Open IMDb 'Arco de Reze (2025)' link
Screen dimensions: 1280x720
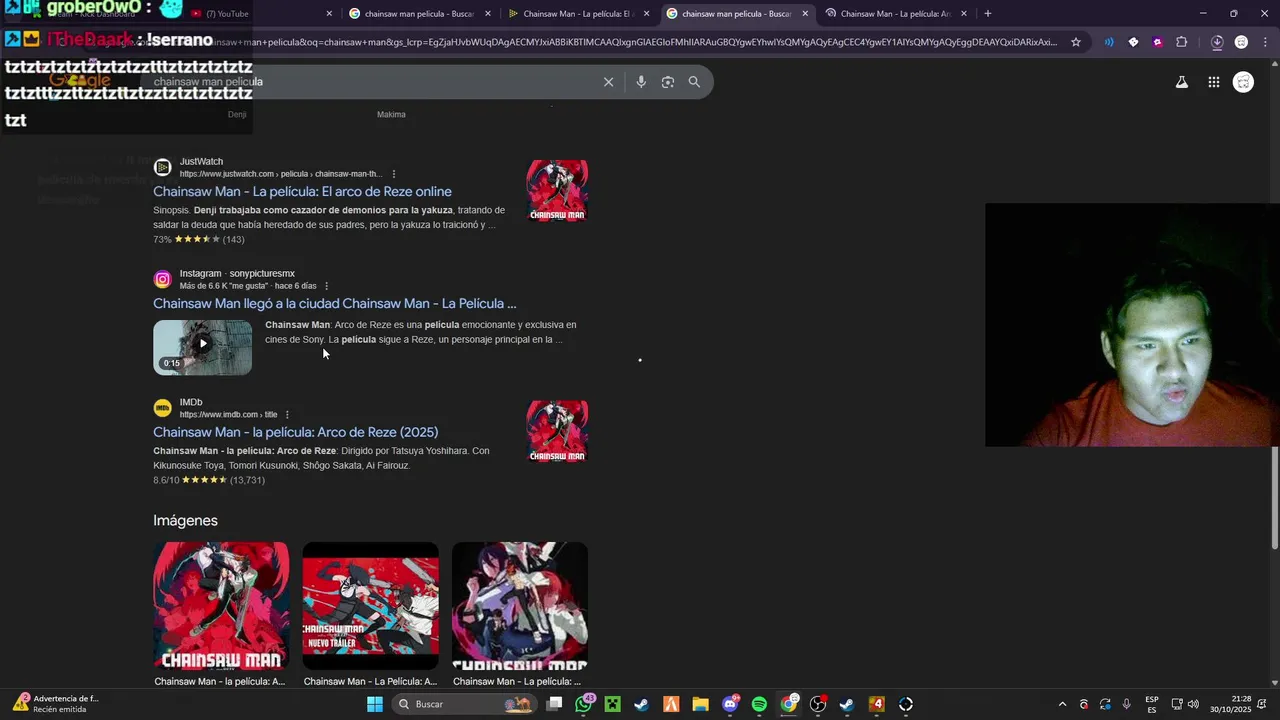pyautogui.click(x=295, y=433)
